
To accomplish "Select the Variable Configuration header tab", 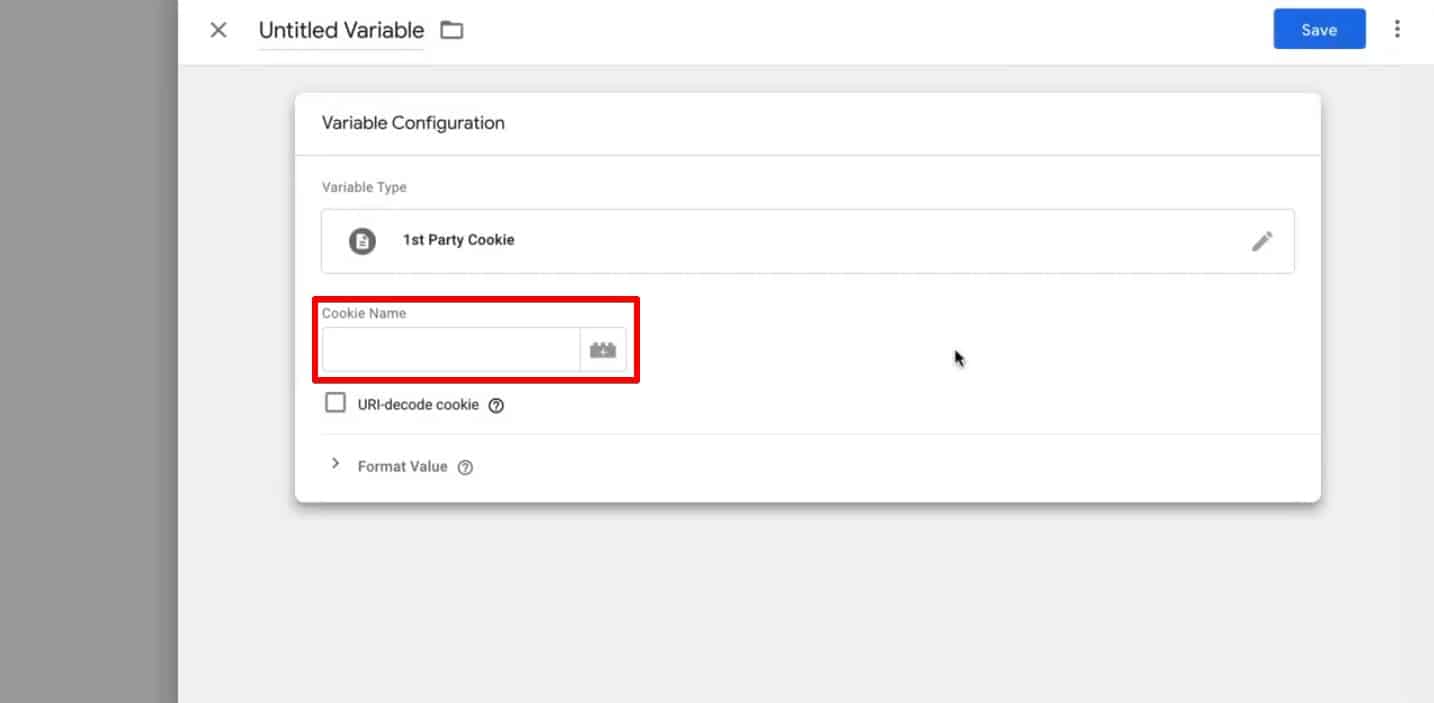I will [x=412, y=122].
